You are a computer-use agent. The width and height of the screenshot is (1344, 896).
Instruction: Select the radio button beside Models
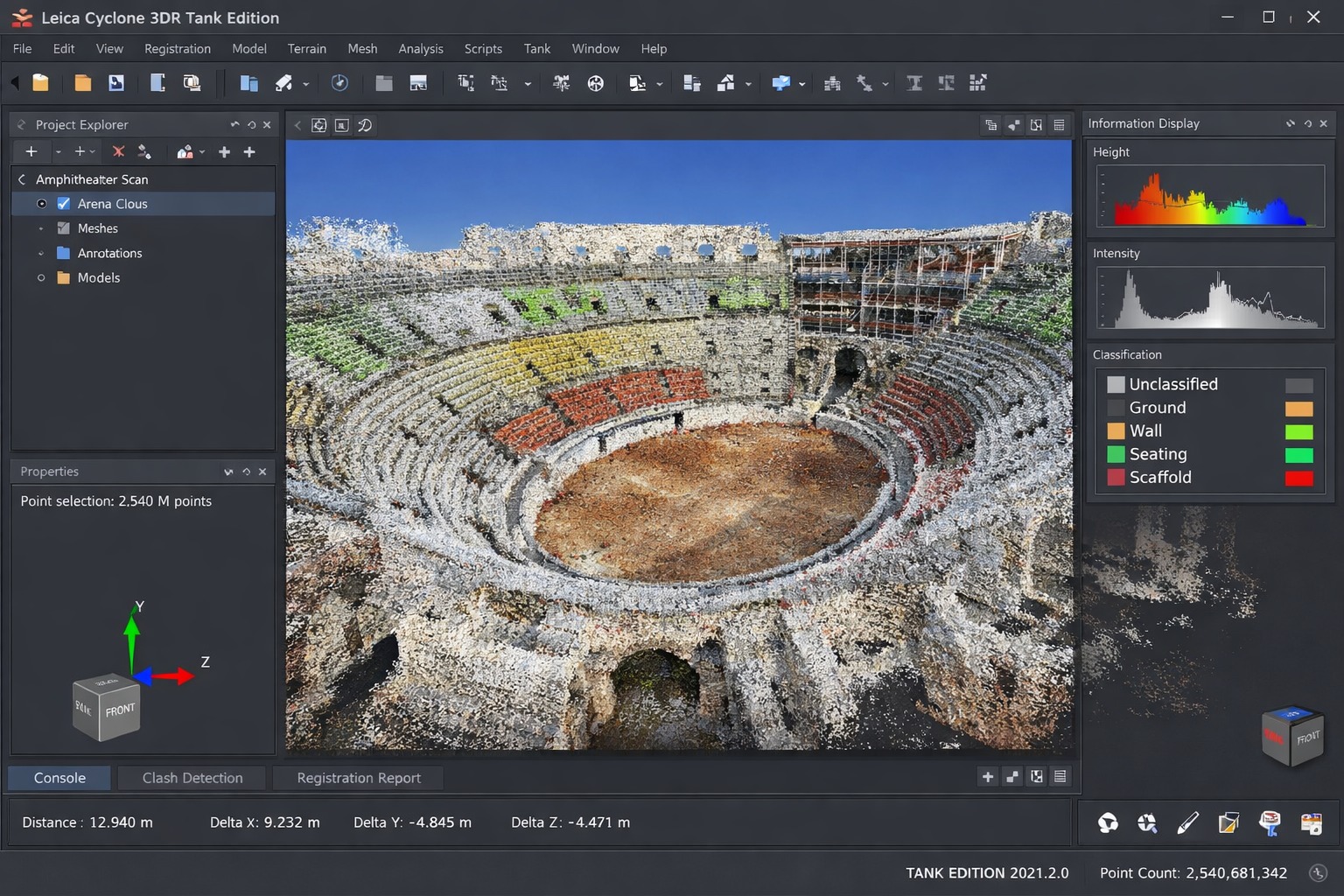tap(41, 277)
